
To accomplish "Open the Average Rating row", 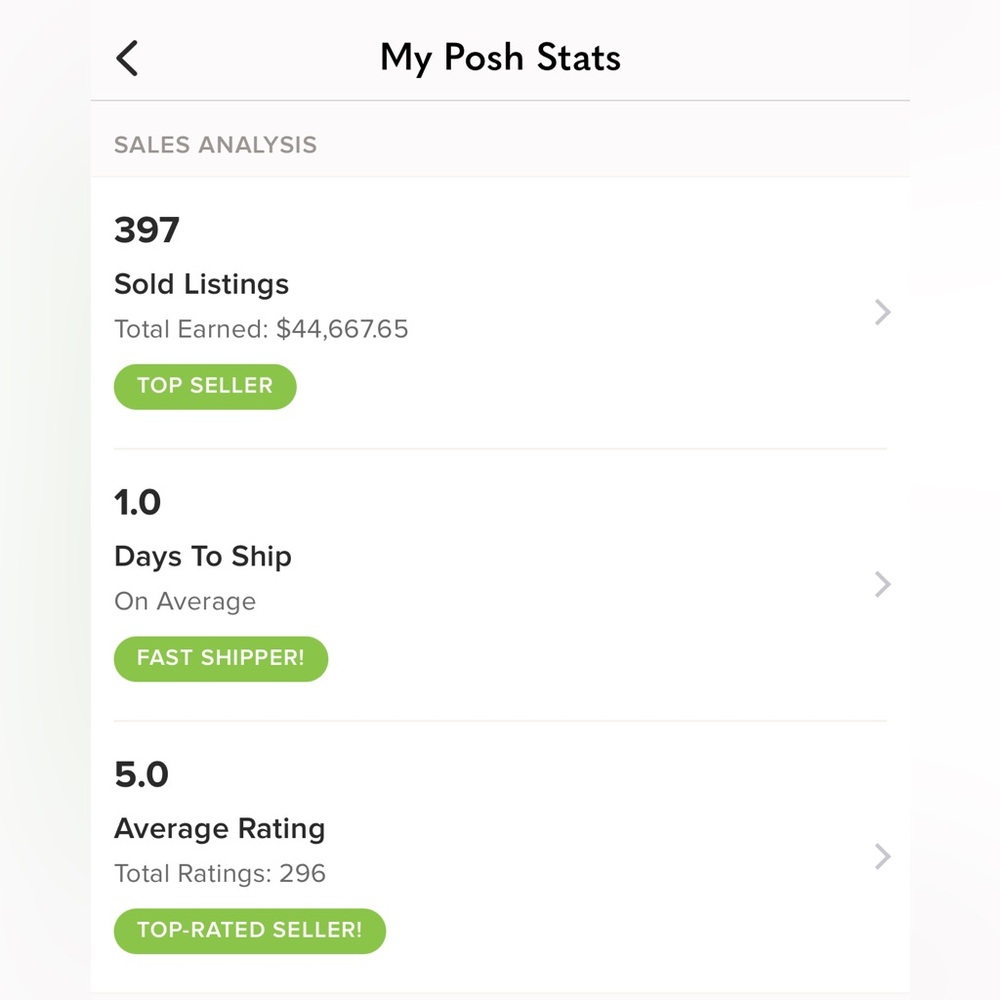I will pos(500,857).
